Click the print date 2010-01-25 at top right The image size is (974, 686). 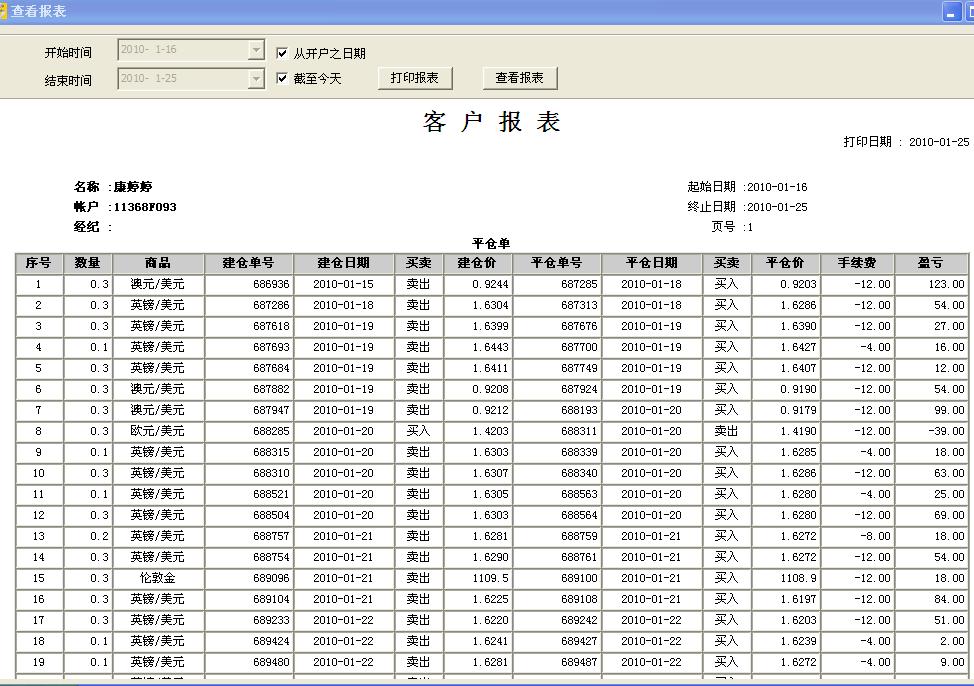[939, 142]
